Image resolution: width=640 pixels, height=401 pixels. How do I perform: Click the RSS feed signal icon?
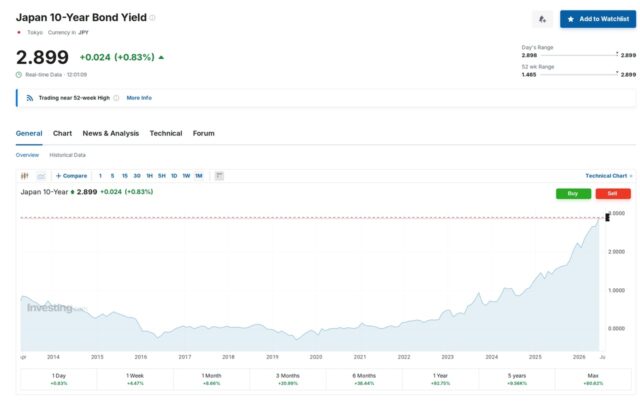pyautogui.click(x=30, y=98)
